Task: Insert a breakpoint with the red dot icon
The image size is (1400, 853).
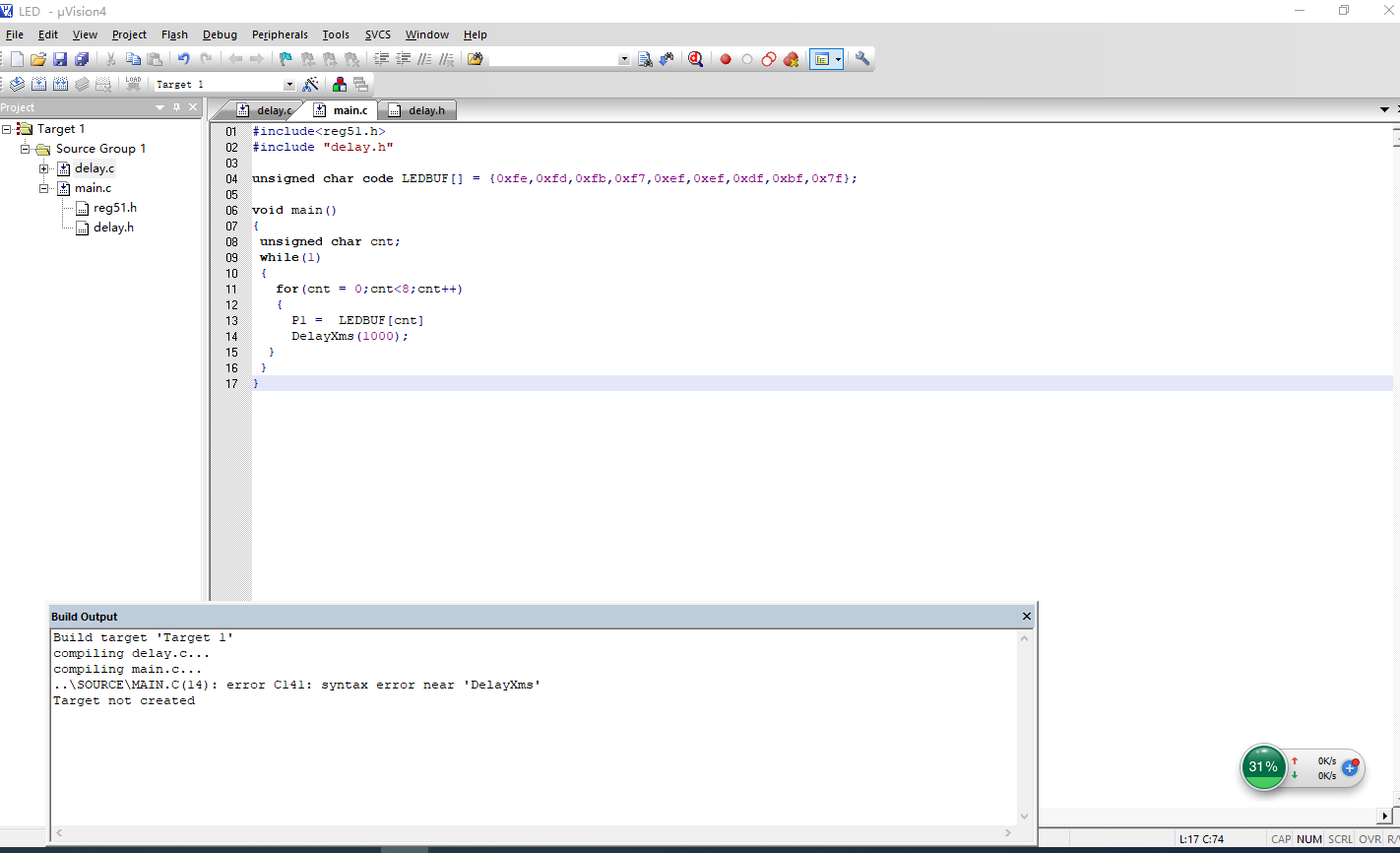Action: [726, 59]
